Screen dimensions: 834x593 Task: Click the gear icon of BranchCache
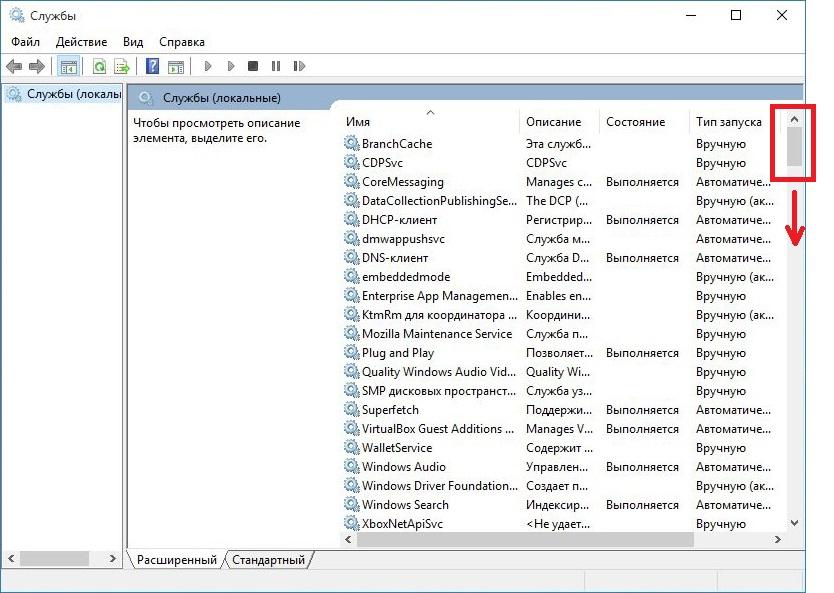pos(351,143)
